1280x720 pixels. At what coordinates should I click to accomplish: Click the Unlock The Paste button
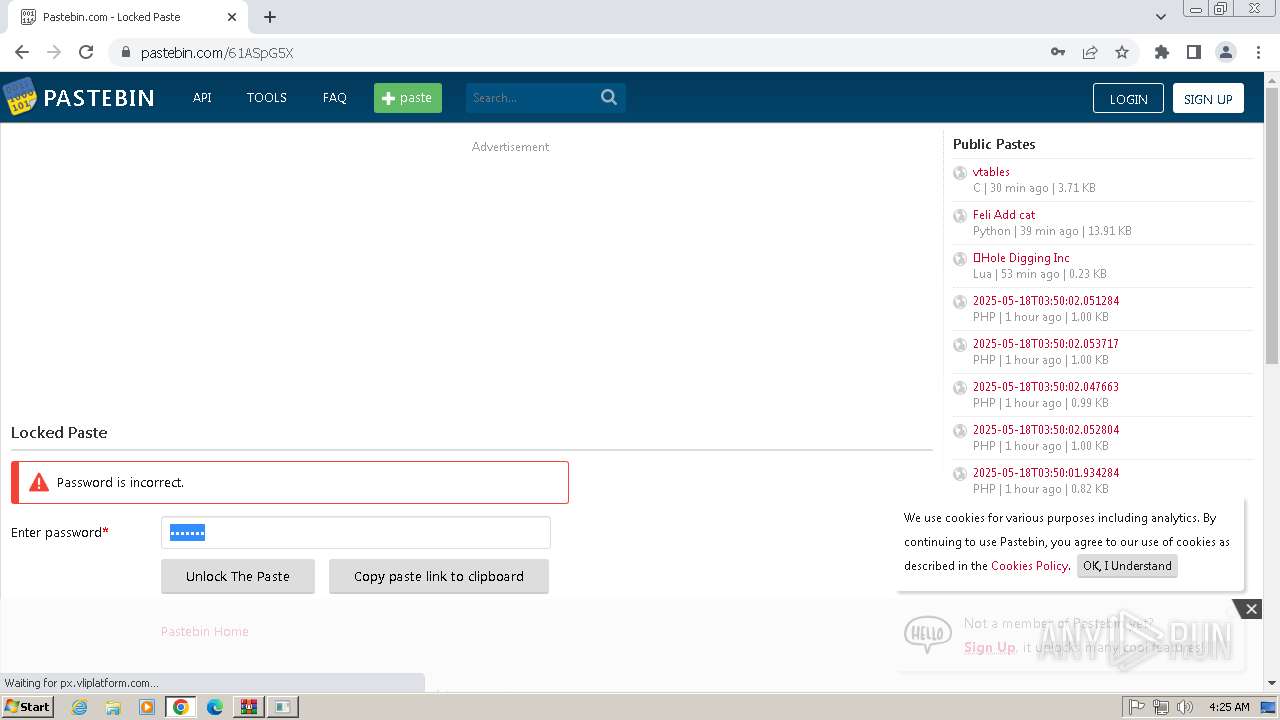pyautogui.click(x=238, y=576)
